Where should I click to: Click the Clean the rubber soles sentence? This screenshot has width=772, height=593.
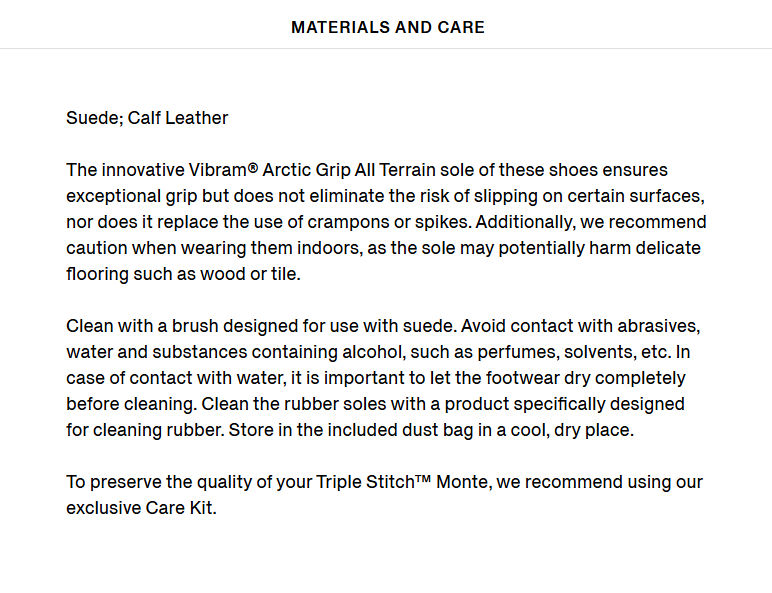375,417
